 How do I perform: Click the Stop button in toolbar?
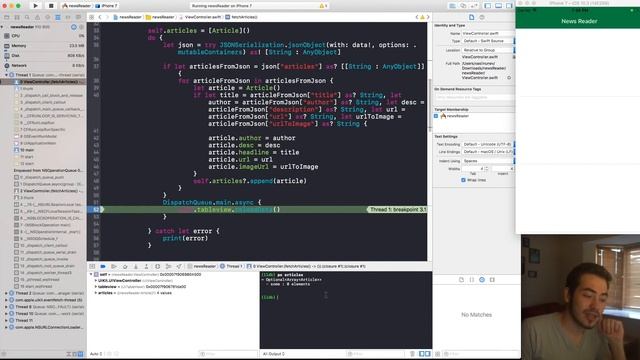pyautogui.click(x=51, y=6)
